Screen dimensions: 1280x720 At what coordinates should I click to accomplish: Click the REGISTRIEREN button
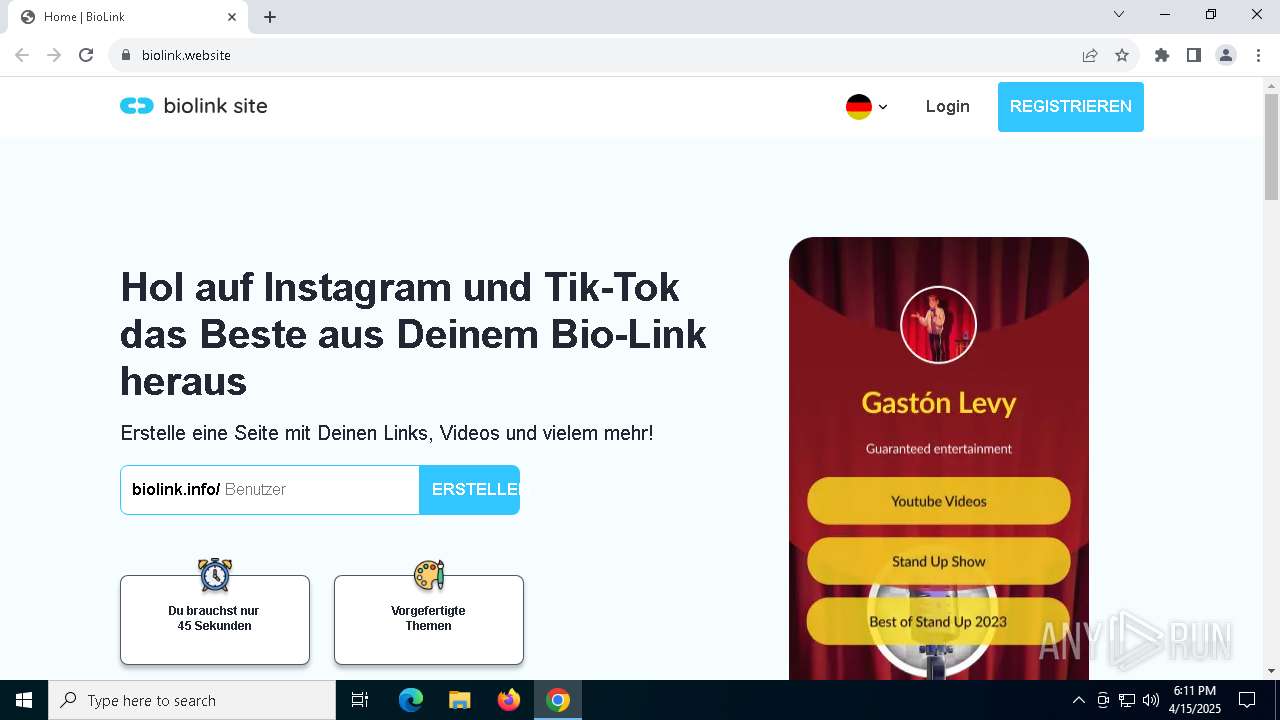[x=1070, y=107]
